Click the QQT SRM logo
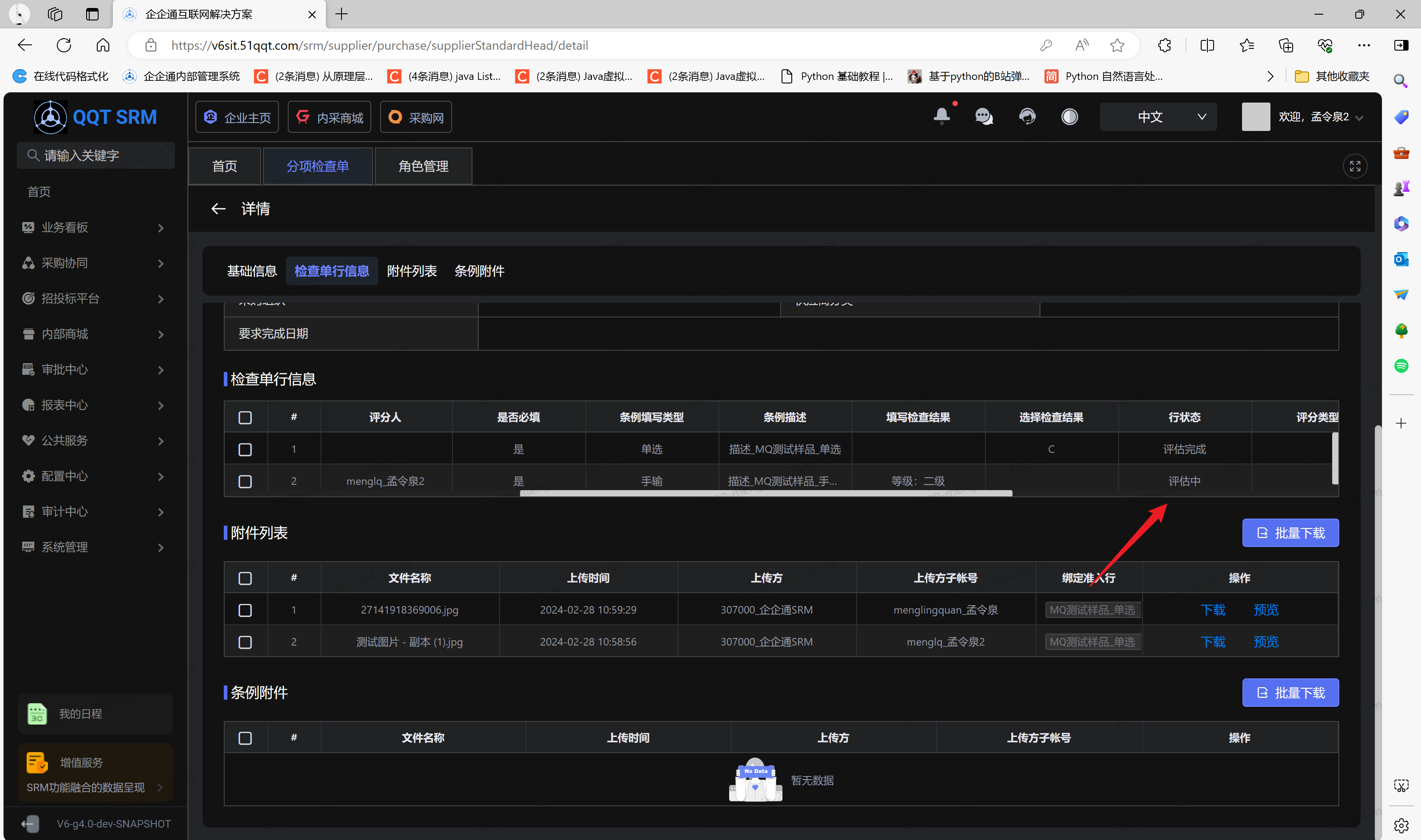The height and width of the screenshot is (840, 1421). click(x=95, y=117)
